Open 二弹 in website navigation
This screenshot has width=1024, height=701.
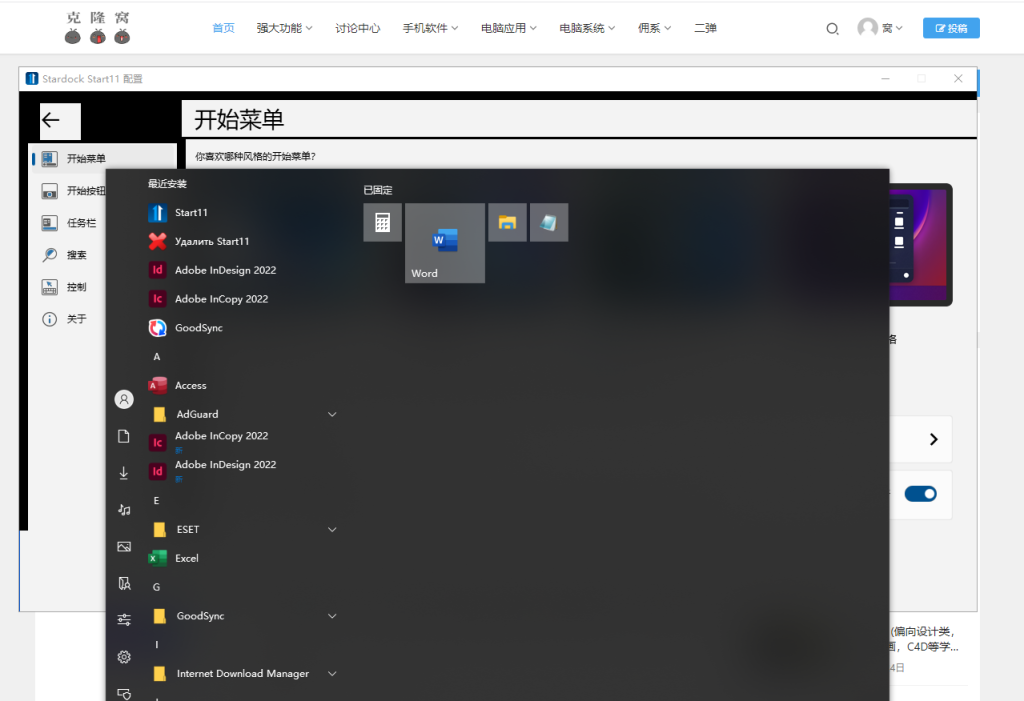tap(705, 28)
